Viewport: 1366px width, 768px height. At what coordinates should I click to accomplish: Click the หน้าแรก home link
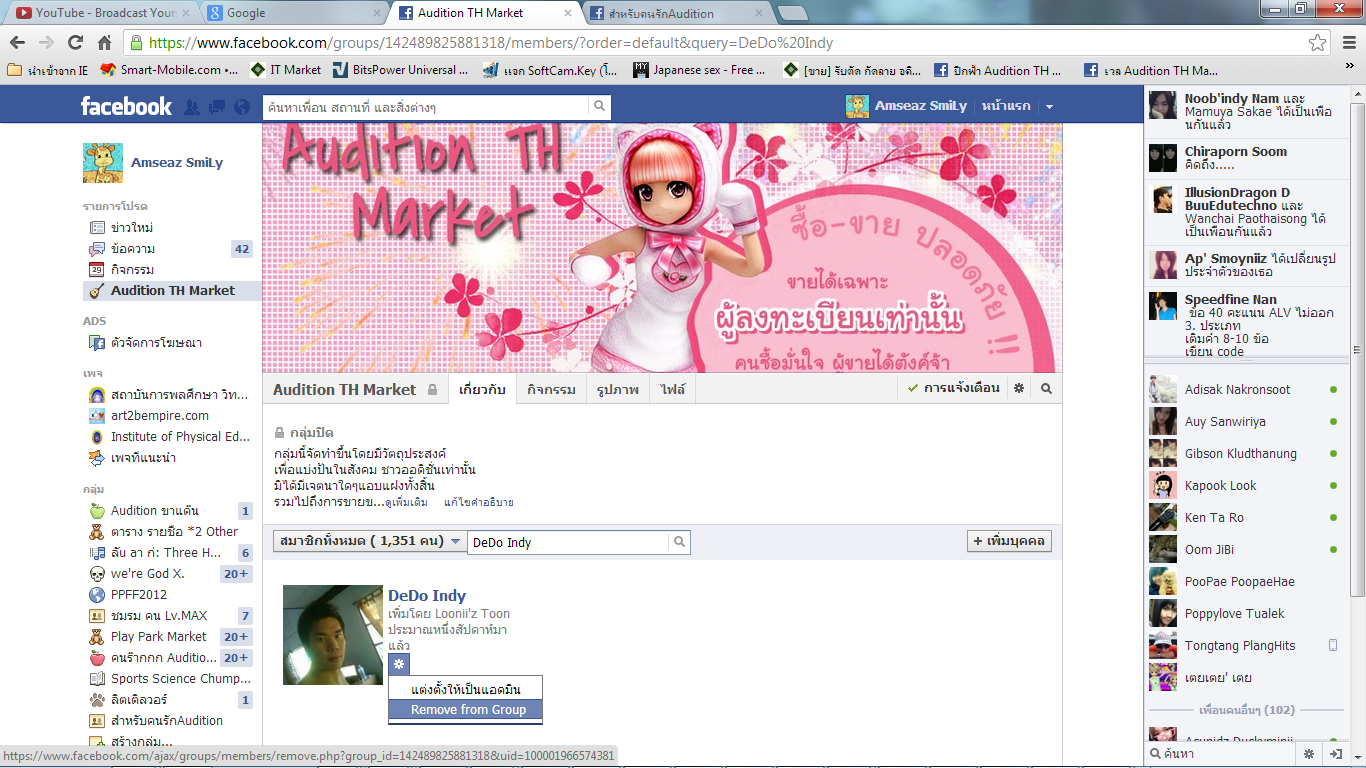pyautogui.click(x=1006, y=106)
